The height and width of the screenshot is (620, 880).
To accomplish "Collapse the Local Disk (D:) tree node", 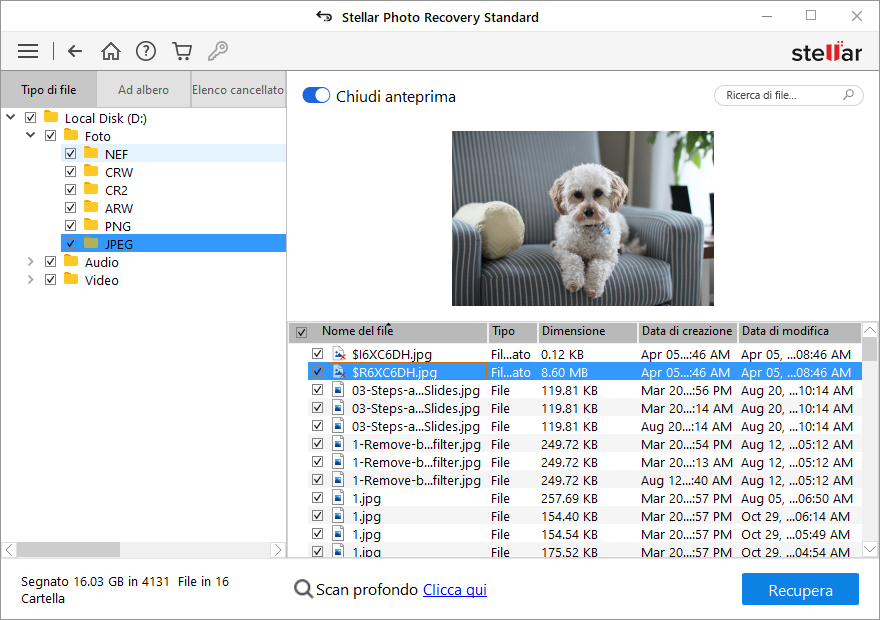I will (x=11, y=117).
